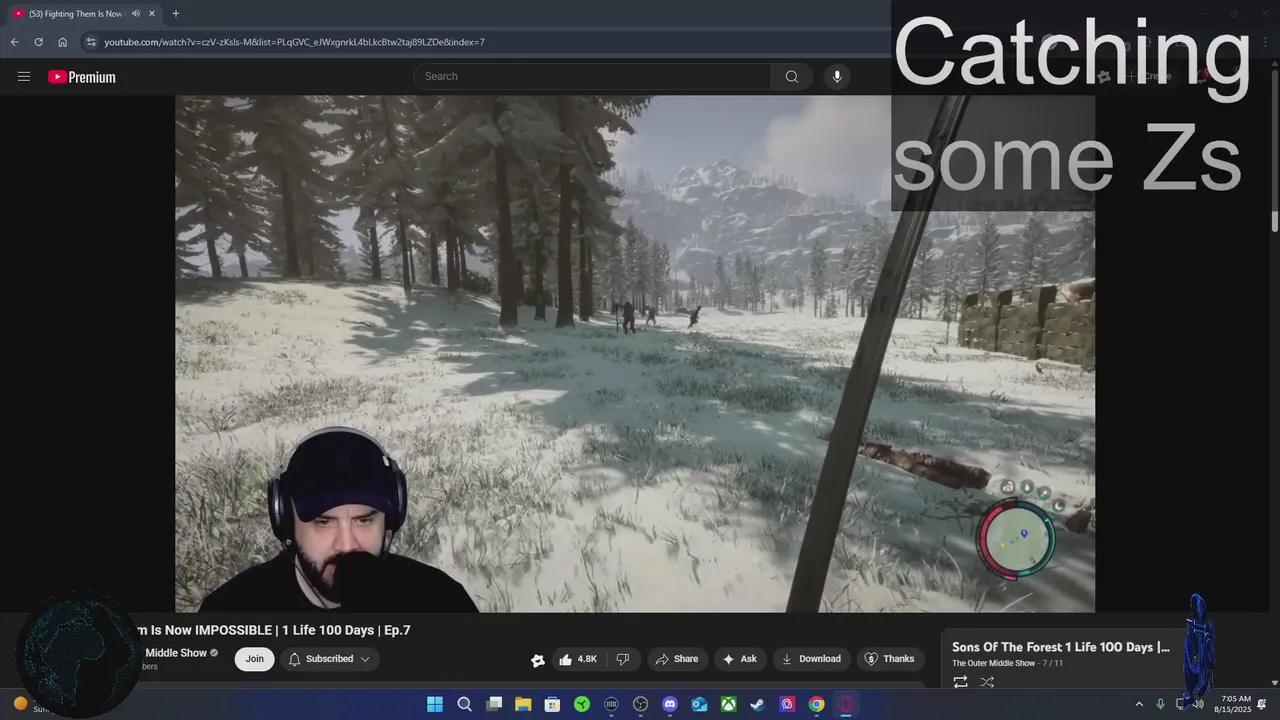Image resolution: width=1280 pixels, height=720 pixels.
Task: Toggle loop playlist icon
Action: (x=960, y=682)
